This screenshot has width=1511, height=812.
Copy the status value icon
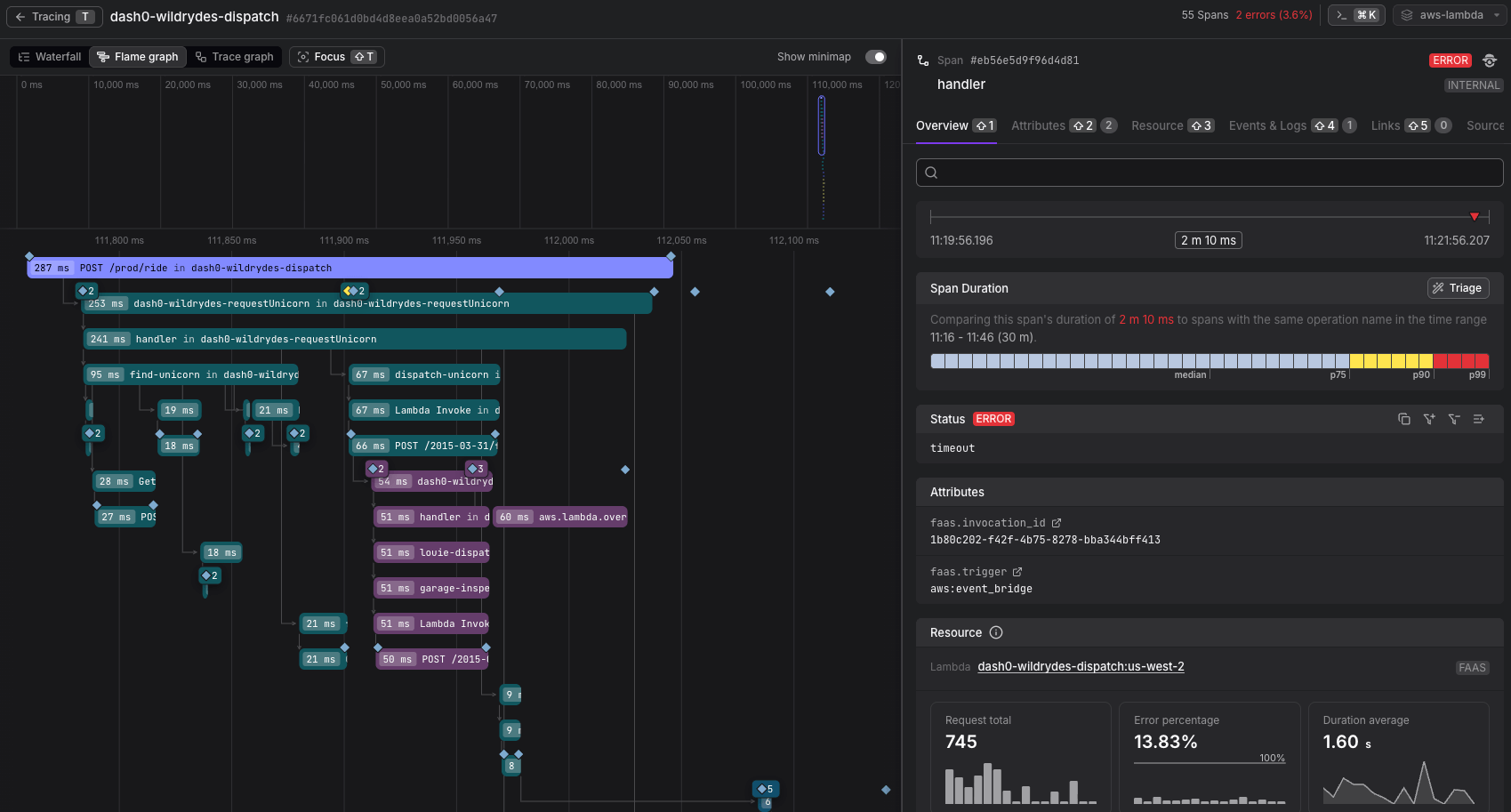pyautogui.click(x=1404, y=419)
